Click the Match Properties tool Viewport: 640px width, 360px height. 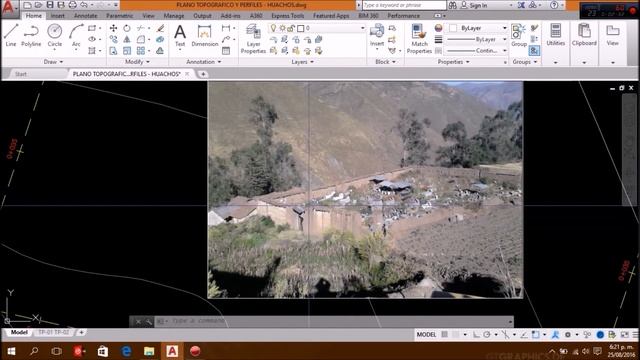pos(419,39)
